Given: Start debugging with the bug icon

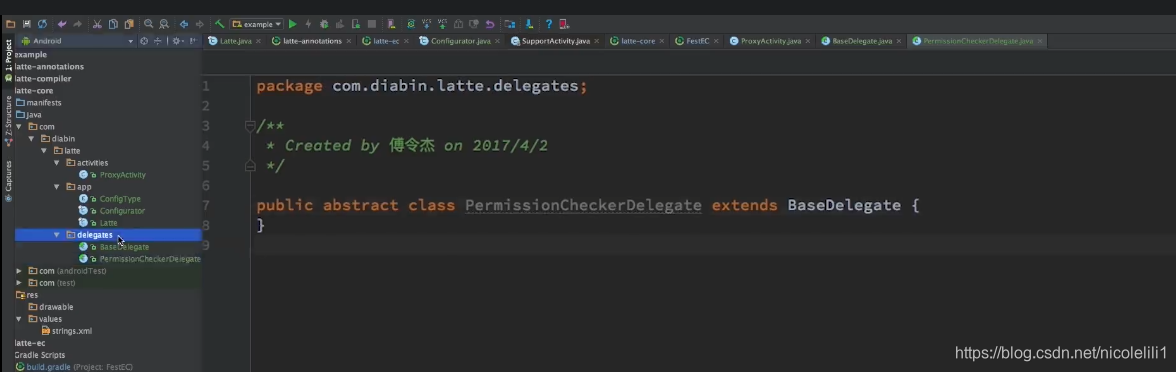Looking at the screenshot, I should pyautogui.click(x=324, y=24).
